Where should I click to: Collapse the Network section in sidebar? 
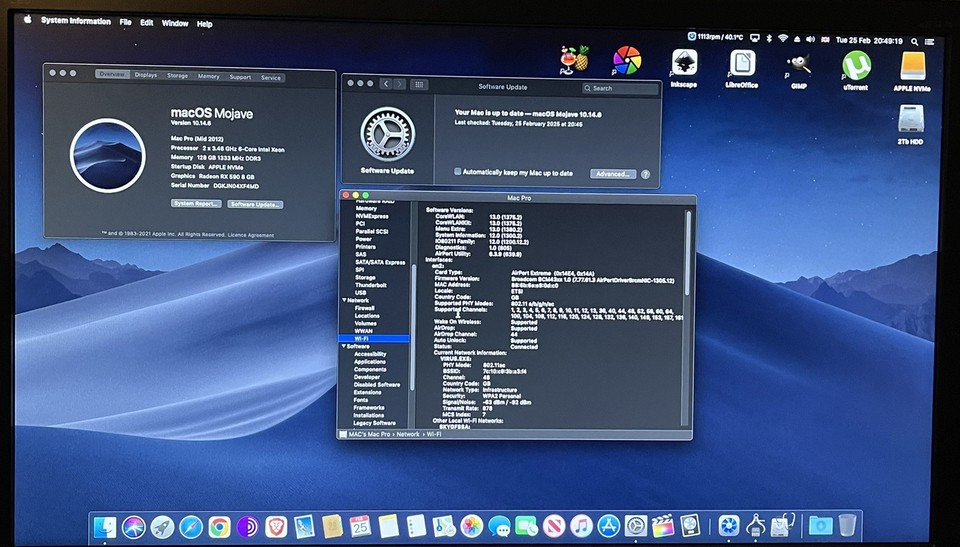point(344,300)
